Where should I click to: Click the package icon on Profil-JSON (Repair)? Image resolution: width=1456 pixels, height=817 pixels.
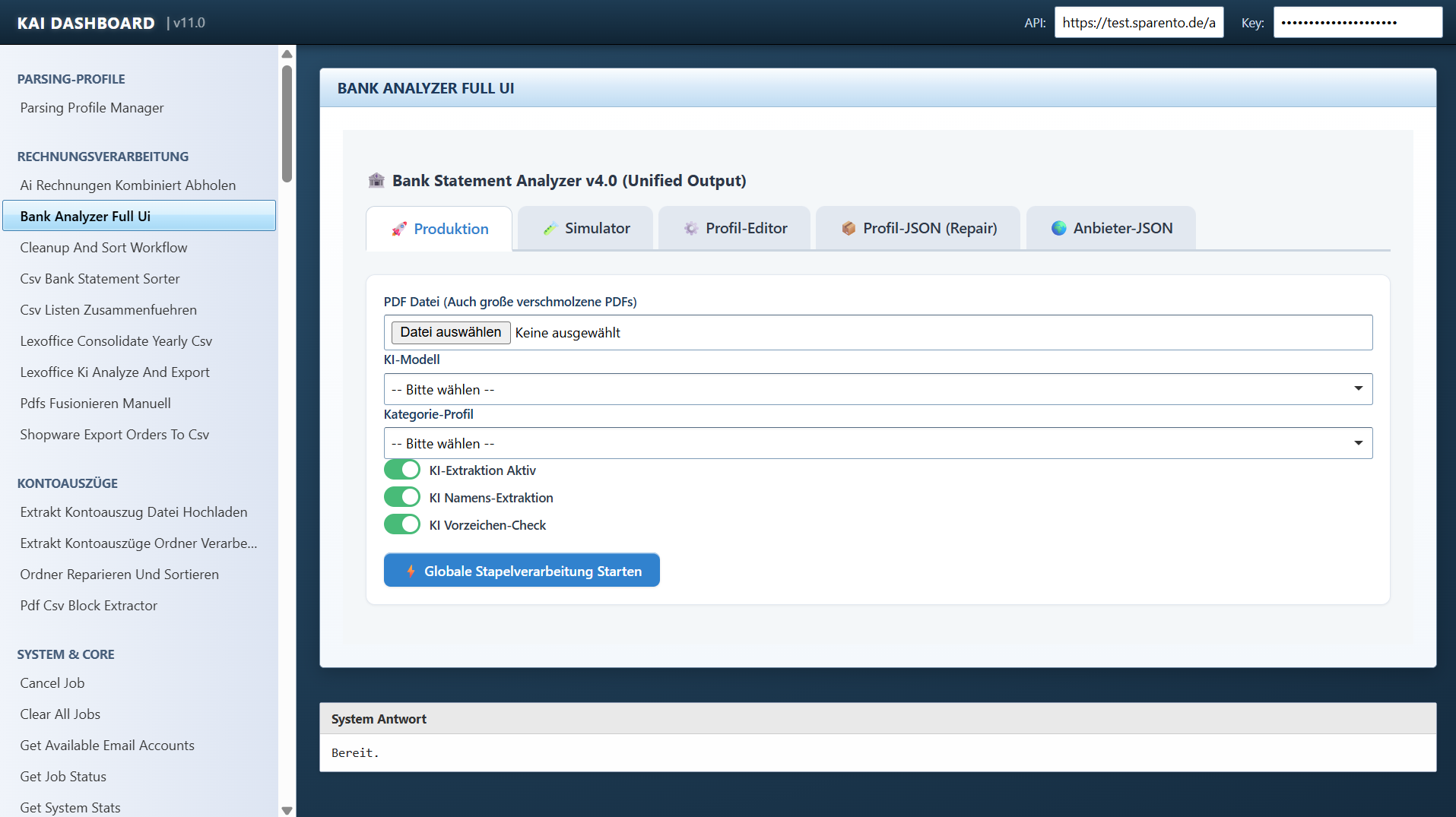click(848, 227)
